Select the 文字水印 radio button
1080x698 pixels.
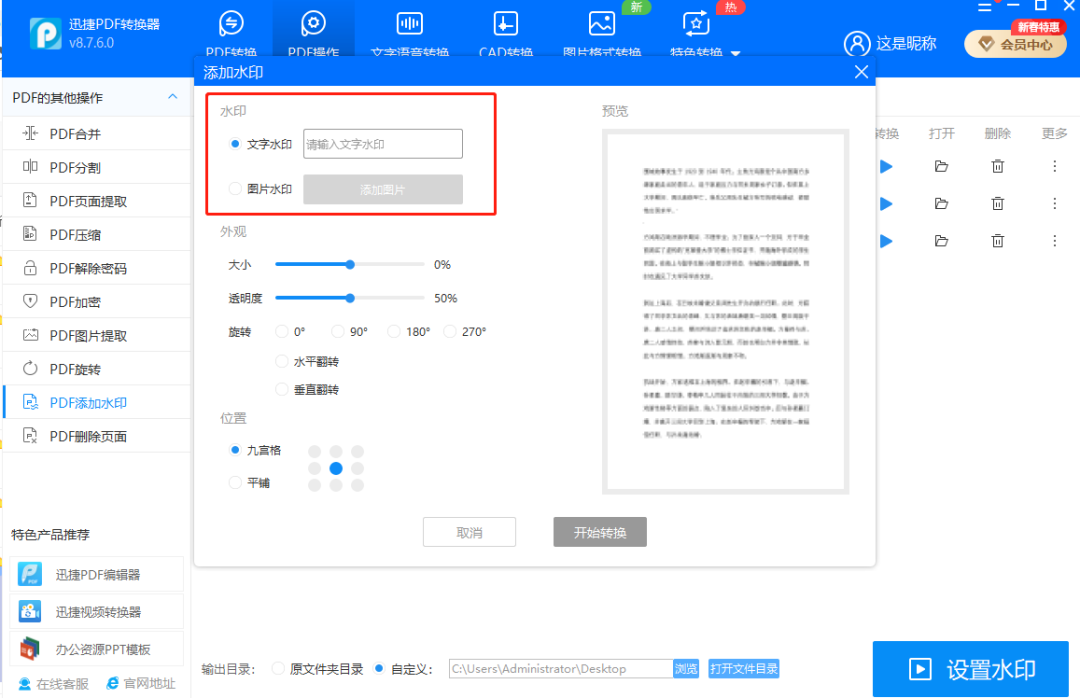235,144
